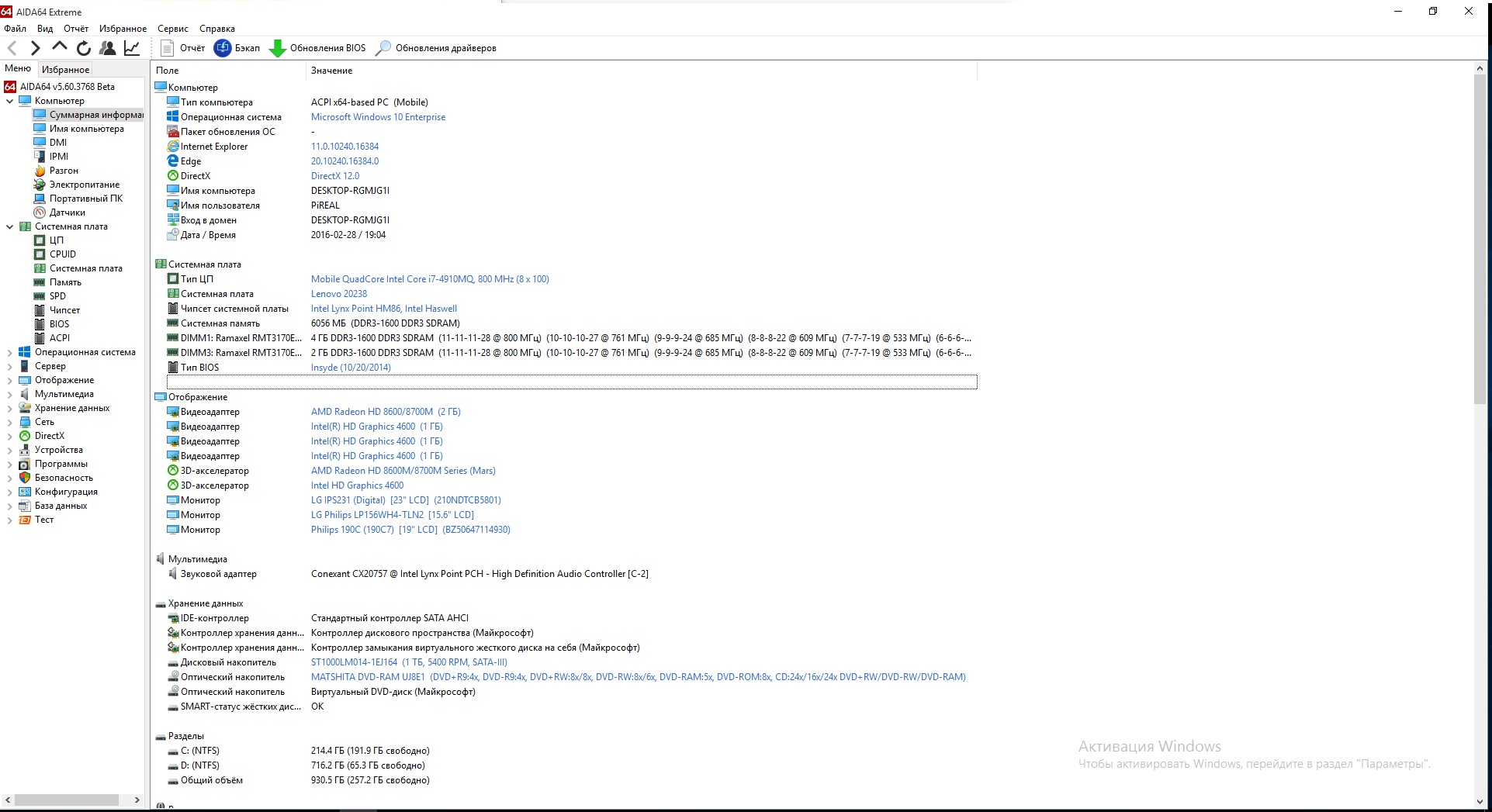This screenshot has height=812, width=1492.
Task: Collapse the Системная плата tree node
Action: pyautogui.click(x=9, y=226)
